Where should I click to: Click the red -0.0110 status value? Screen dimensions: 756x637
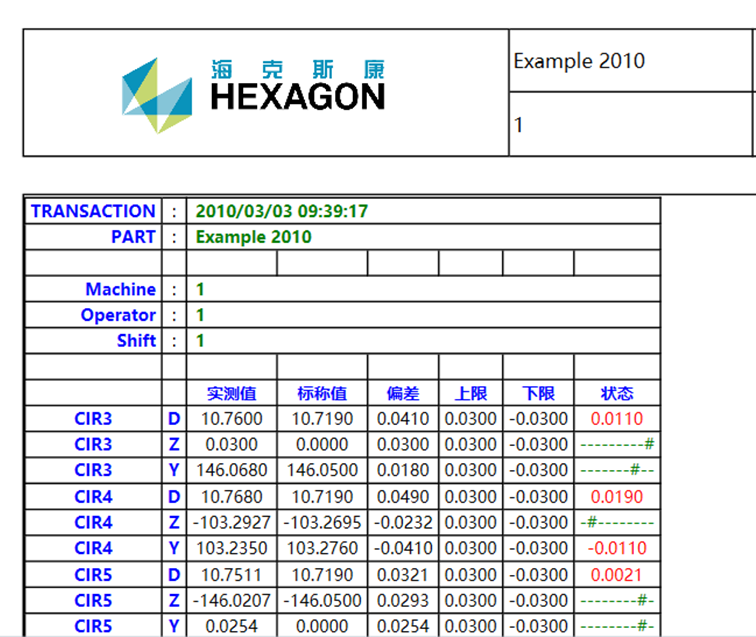[x=617, y=549]
